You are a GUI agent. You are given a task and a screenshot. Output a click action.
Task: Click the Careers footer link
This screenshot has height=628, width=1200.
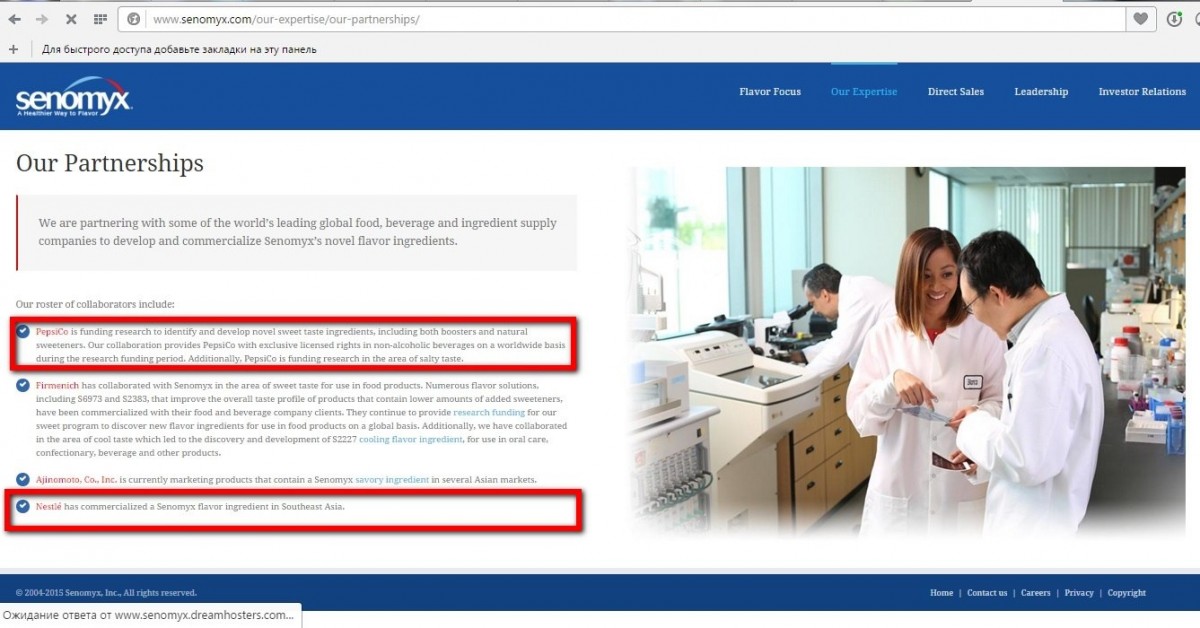point(1035,593)
